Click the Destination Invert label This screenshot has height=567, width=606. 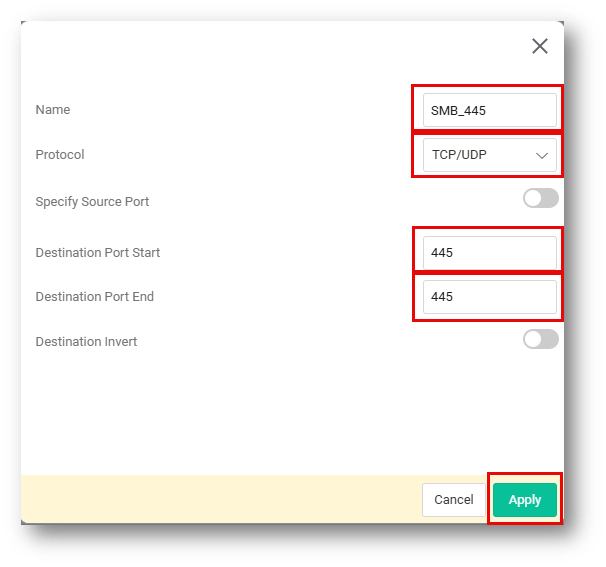click(x=86, y=342)
